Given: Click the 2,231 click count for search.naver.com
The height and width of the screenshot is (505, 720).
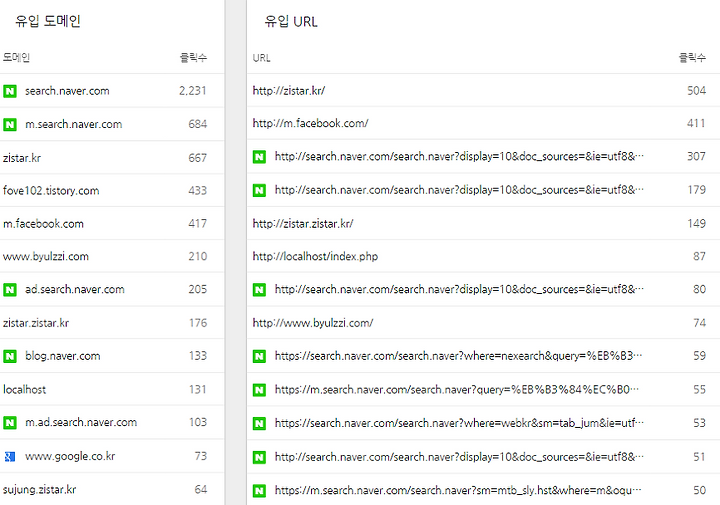Looking at the screenshot, I should point(193,90).
